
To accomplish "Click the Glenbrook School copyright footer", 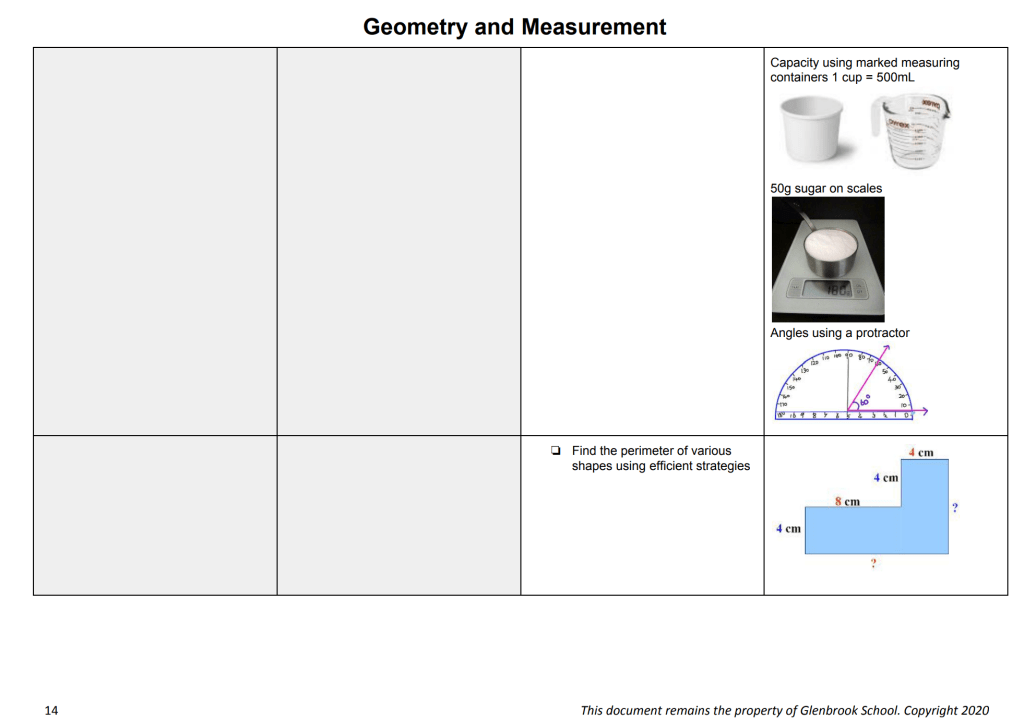I will (784, 710).
